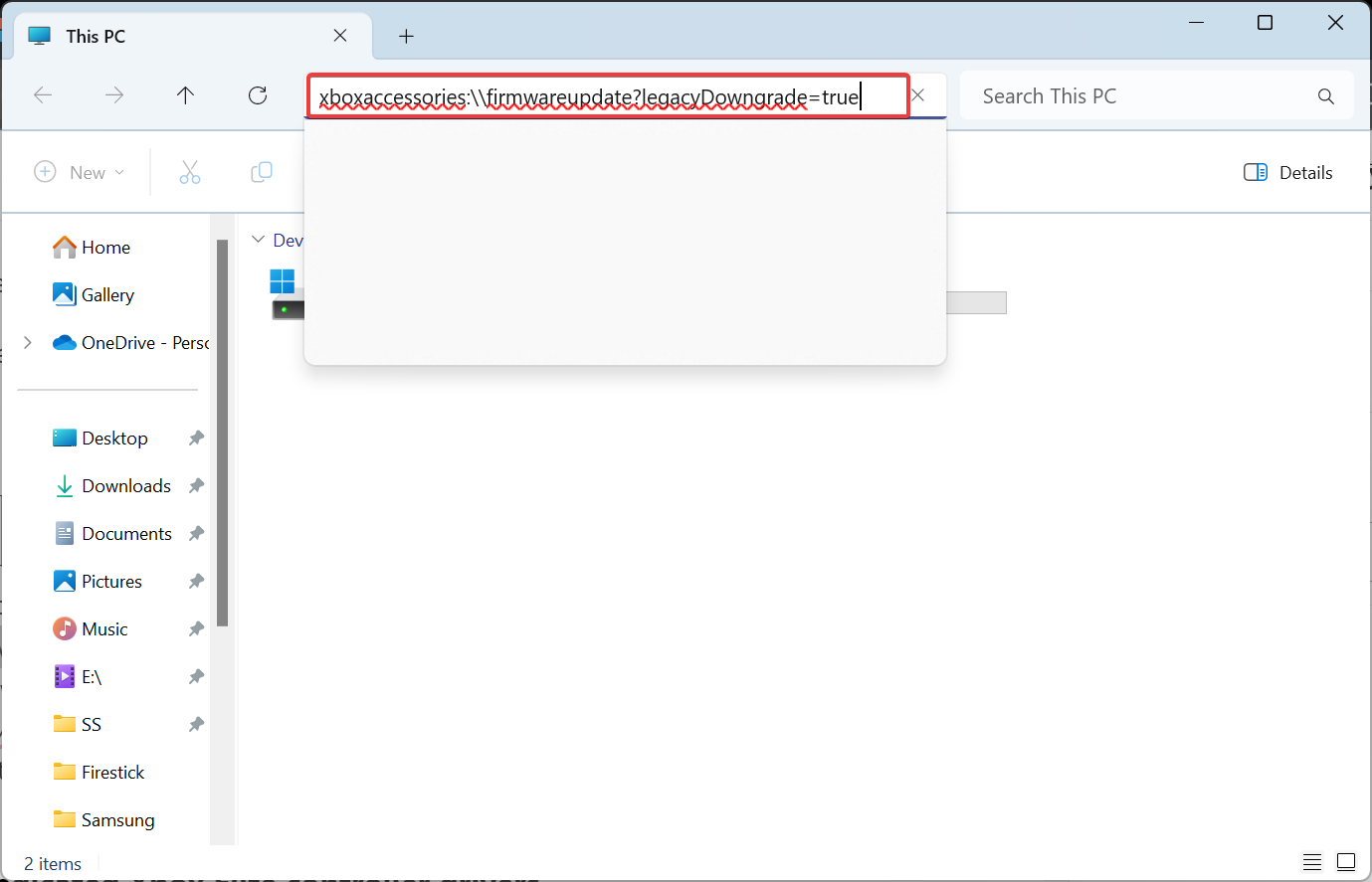Image resolution: width=1372 pixels, height=882 pixels.
Task: Click the drive capacity usage bar
Action: pos(976,302)
